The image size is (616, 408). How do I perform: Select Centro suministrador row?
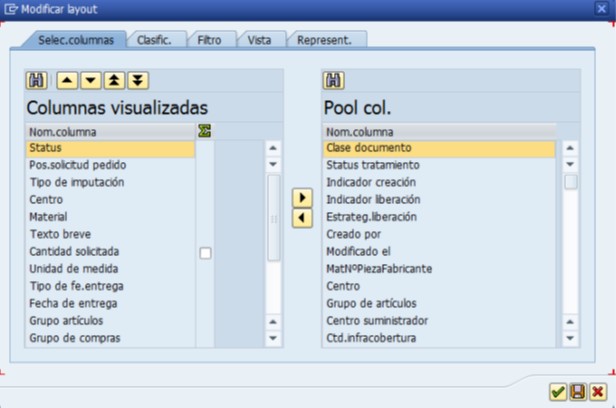pos(439,320)
